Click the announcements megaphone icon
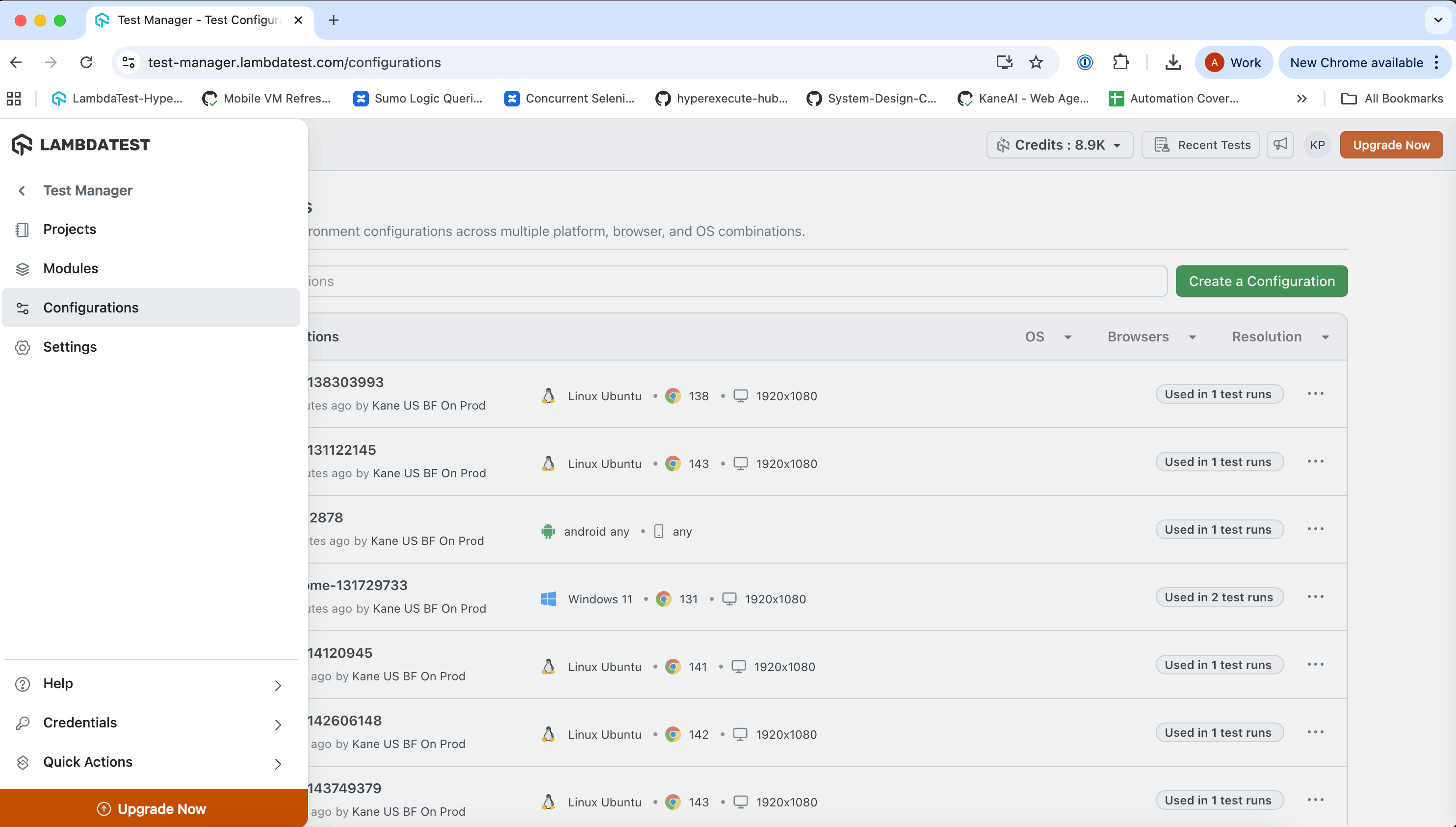The width and height of the screenshot is (1456, 827). (x=1280, y=144)
